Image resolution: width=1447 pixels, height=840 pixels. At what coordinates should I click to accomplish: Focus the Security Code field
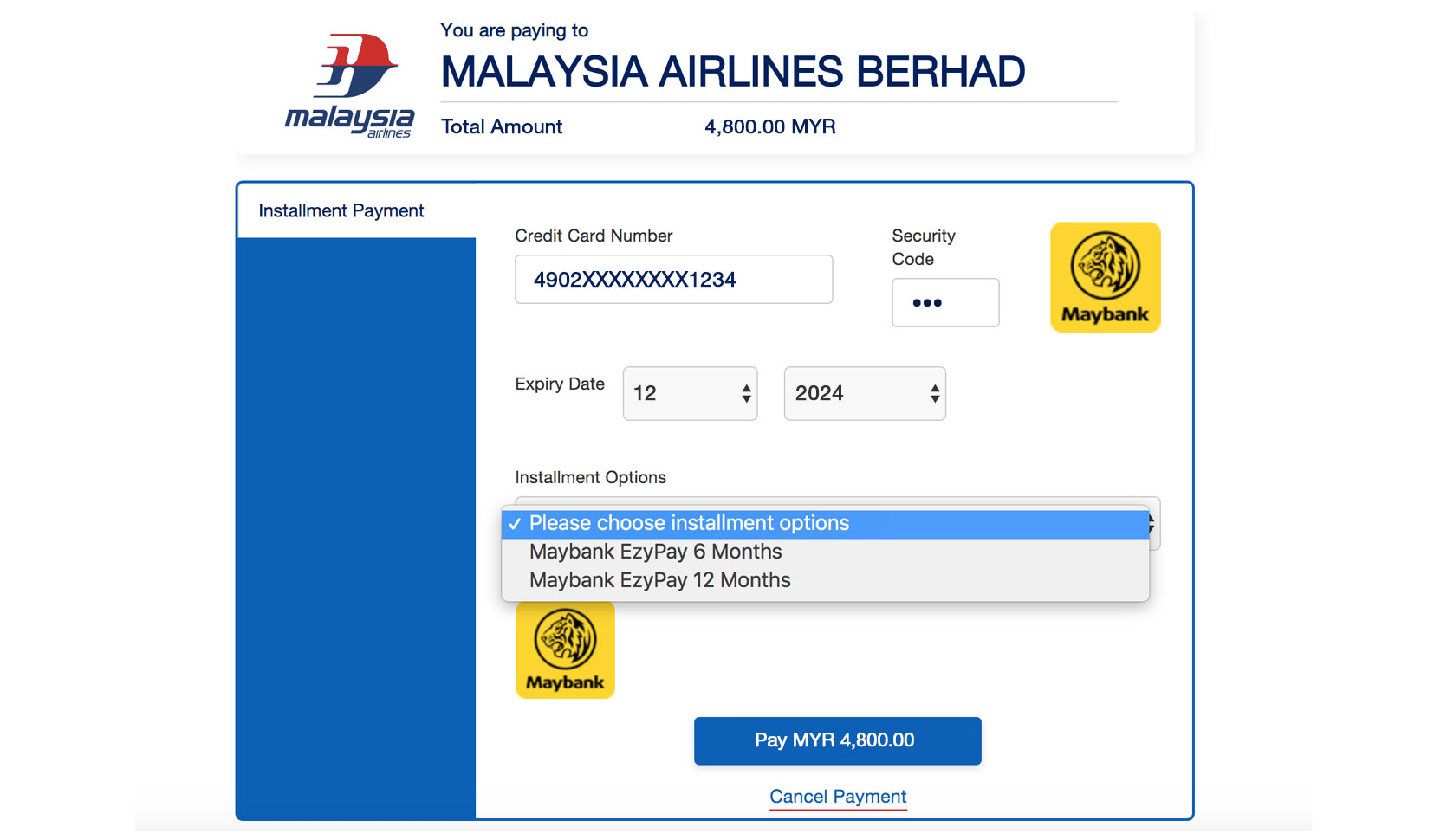point(945,302)
